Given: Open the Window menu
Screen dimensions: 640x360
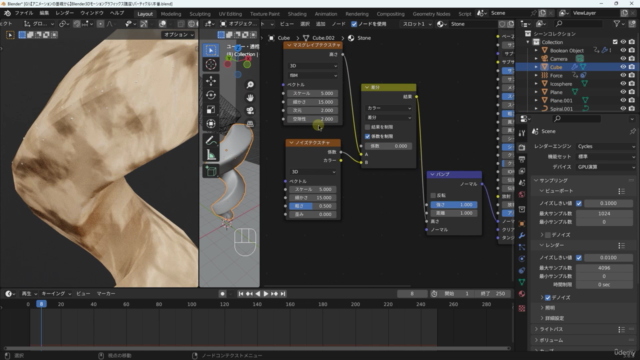Looking at the screenshot, I should coord(91,13).
